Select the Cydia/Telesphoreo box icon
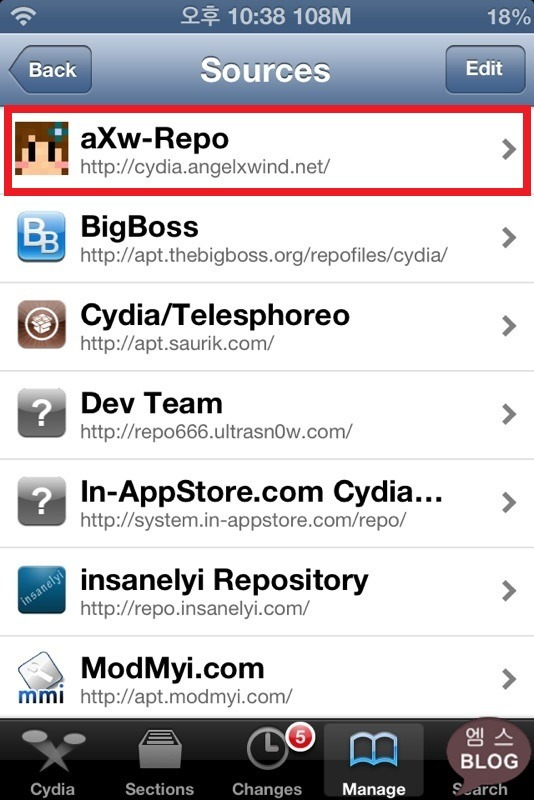Screen dimensions: 534x800 click(x=42, y=324)
